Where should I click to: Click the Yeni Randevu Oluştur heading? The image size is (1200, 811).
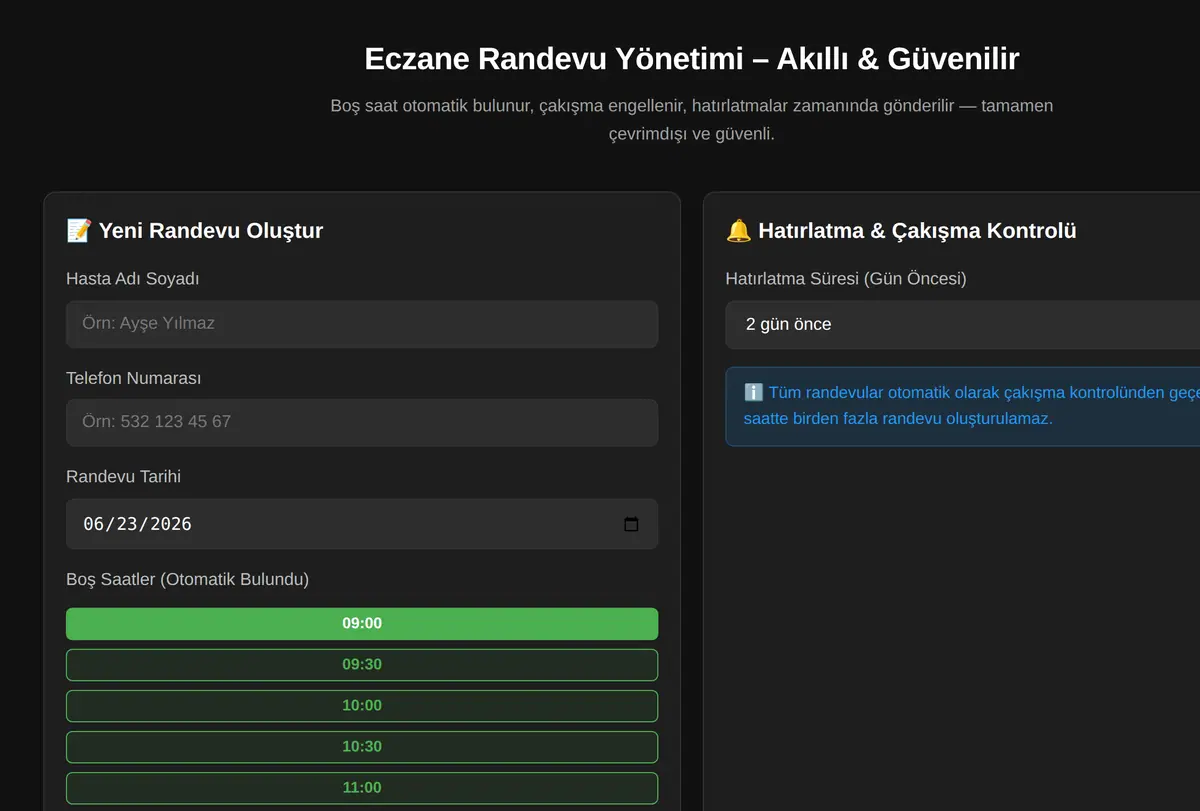click(x=195, y=231)
